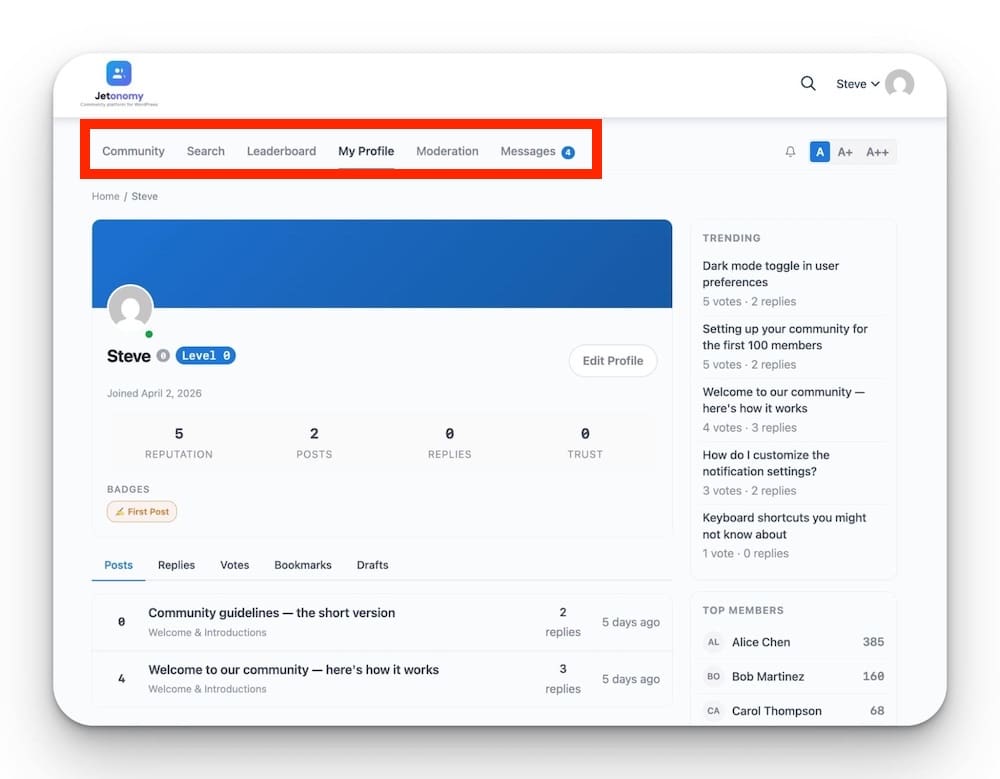Click Welcome & Introductions under Community guidelines
This screenshot has height=779, width=1000.
[x=207, y=632]
